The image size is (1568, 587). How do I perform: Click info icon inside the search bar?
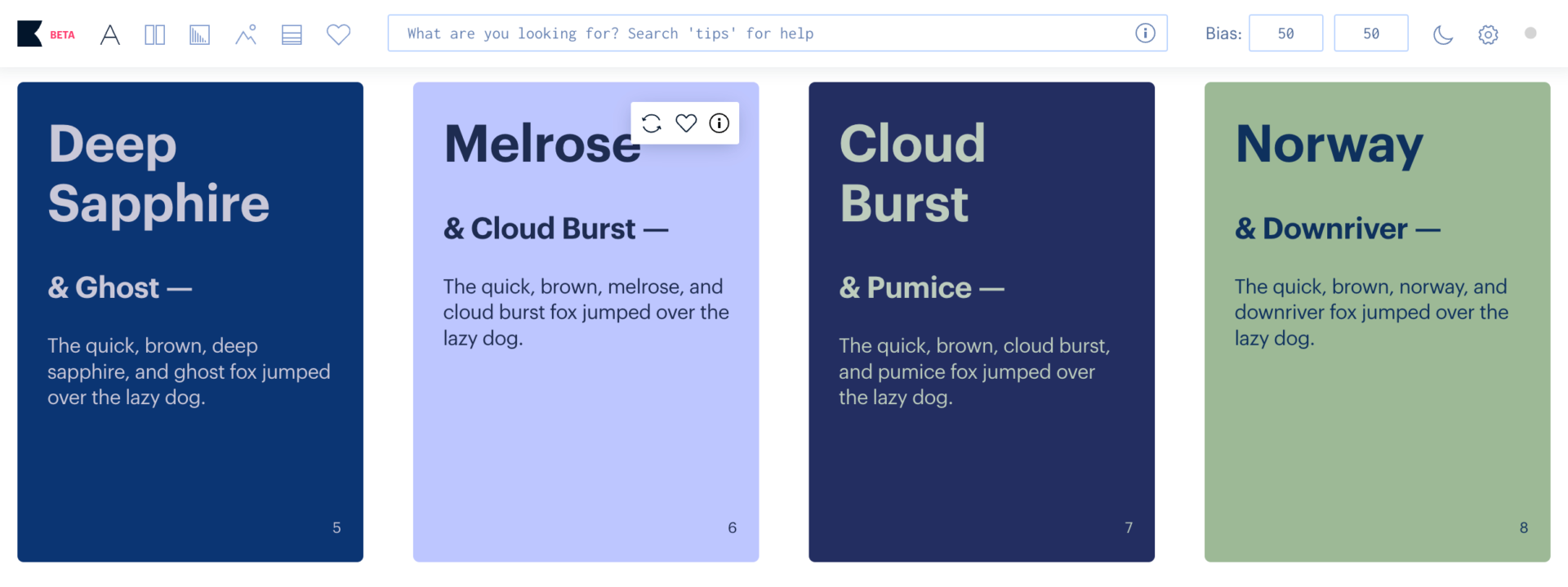point(1145,33)
